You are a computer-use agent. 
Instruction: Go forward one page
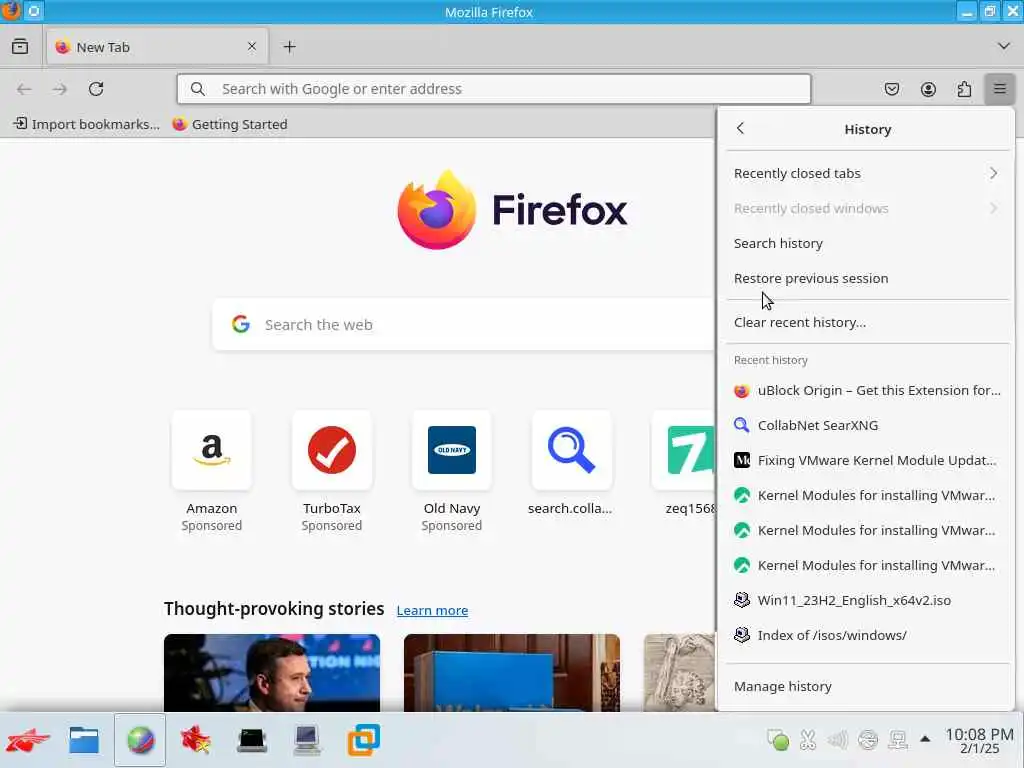[60, 89]
